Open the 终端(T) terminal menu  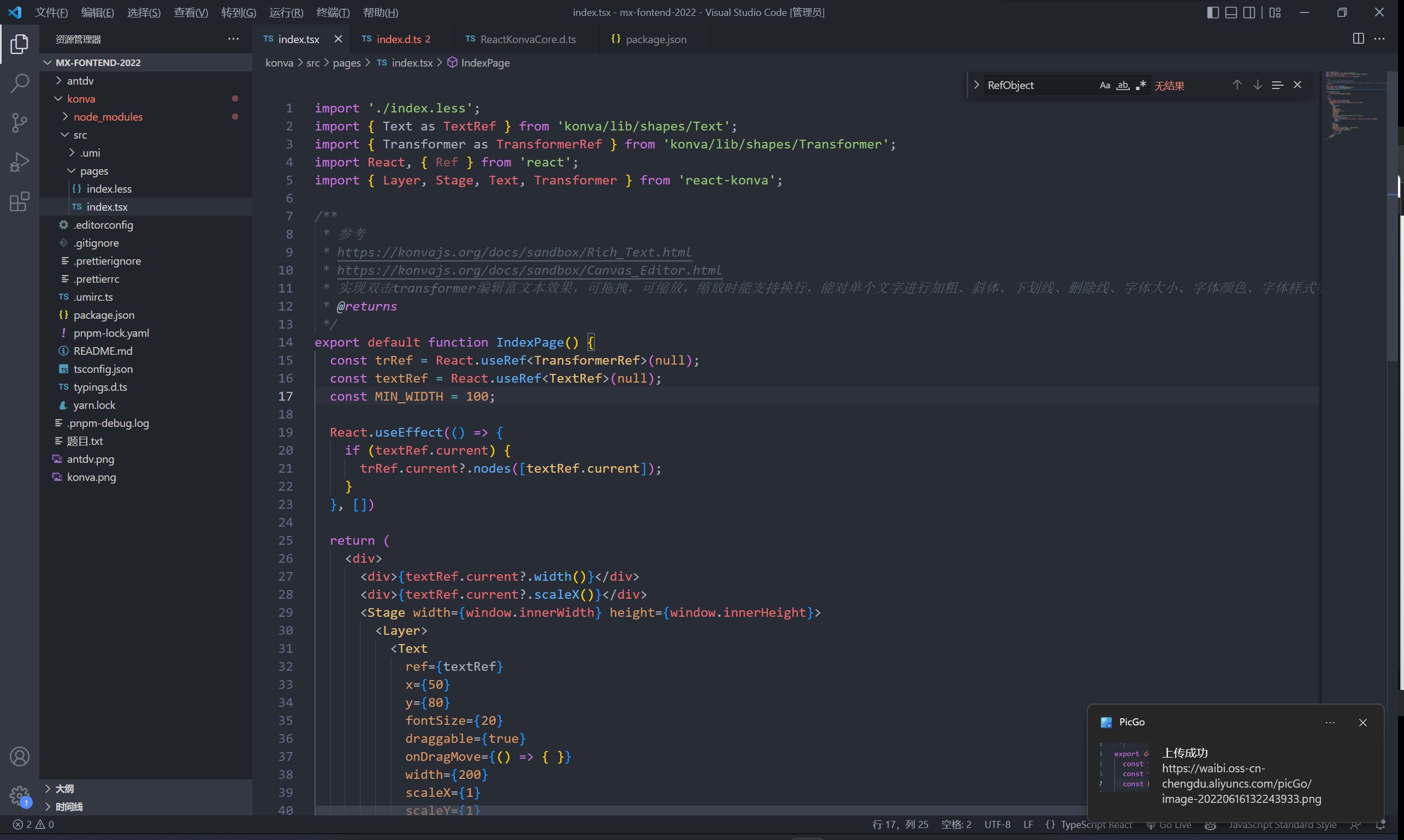[x=333, y=13]
